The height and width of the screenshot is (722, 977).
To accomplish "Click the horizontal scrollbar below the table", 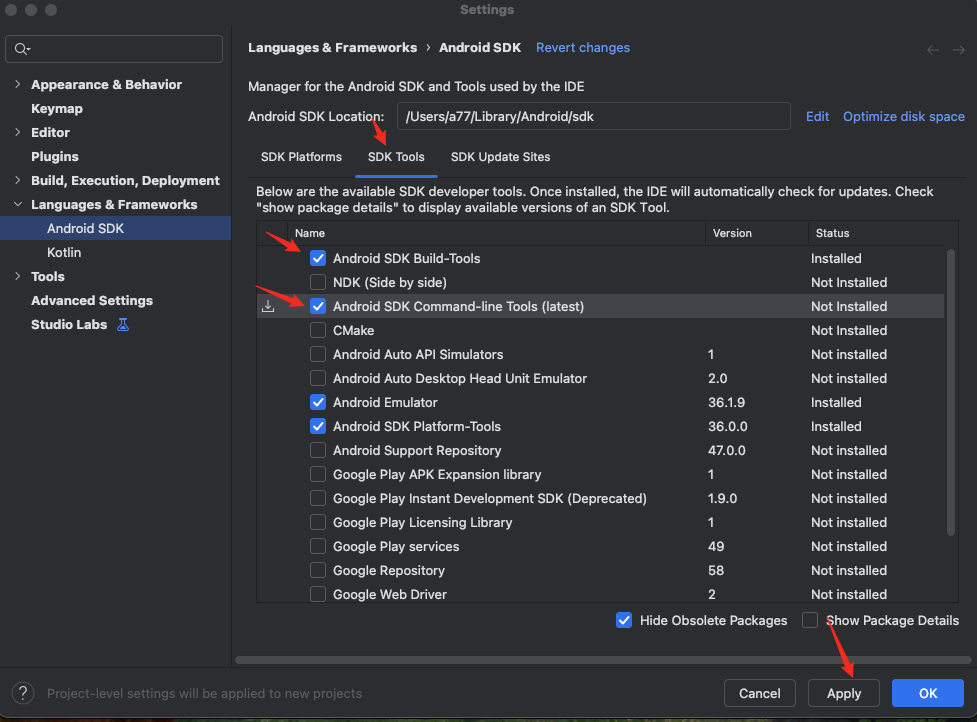I will 603,660.
